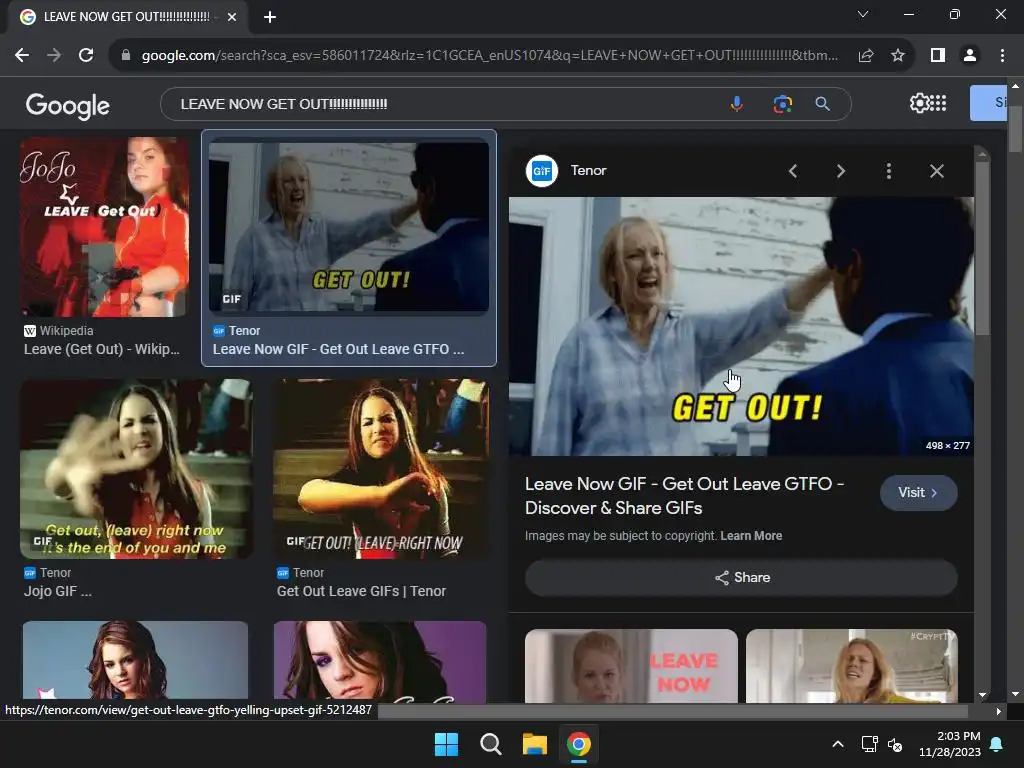
Task: Click the preview panel vertical scrollbar
Action: coord(982,248)
